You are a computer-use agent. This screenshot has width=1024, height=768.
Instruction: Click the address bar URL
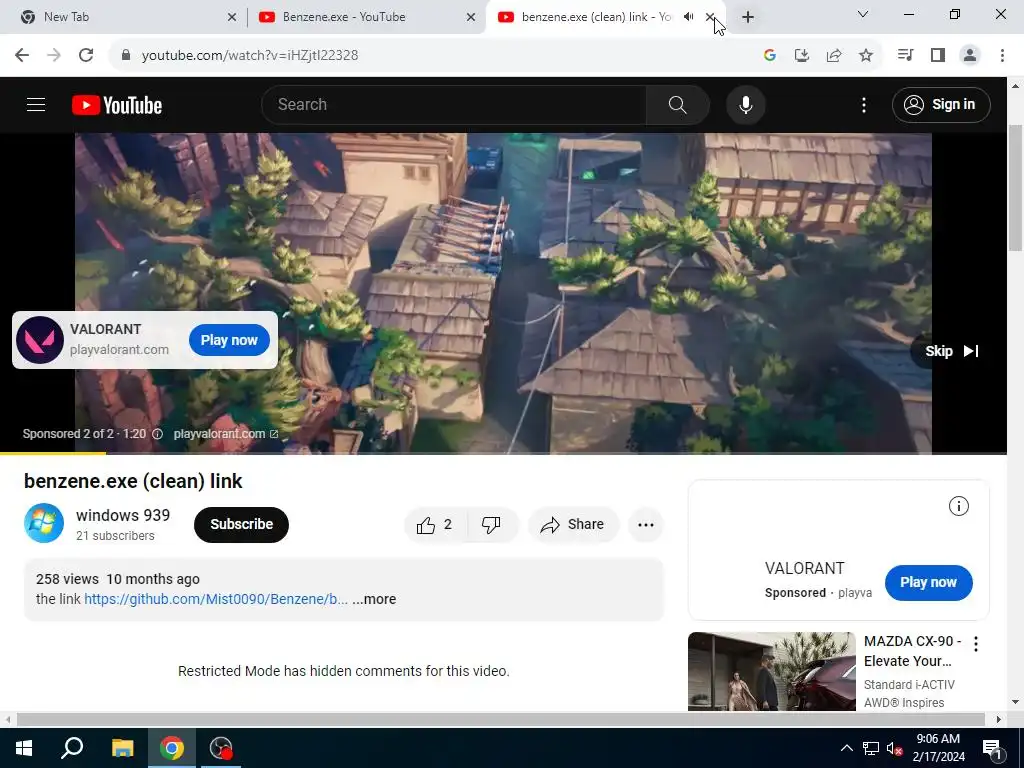pyautogui.click(x=249, y=56)
